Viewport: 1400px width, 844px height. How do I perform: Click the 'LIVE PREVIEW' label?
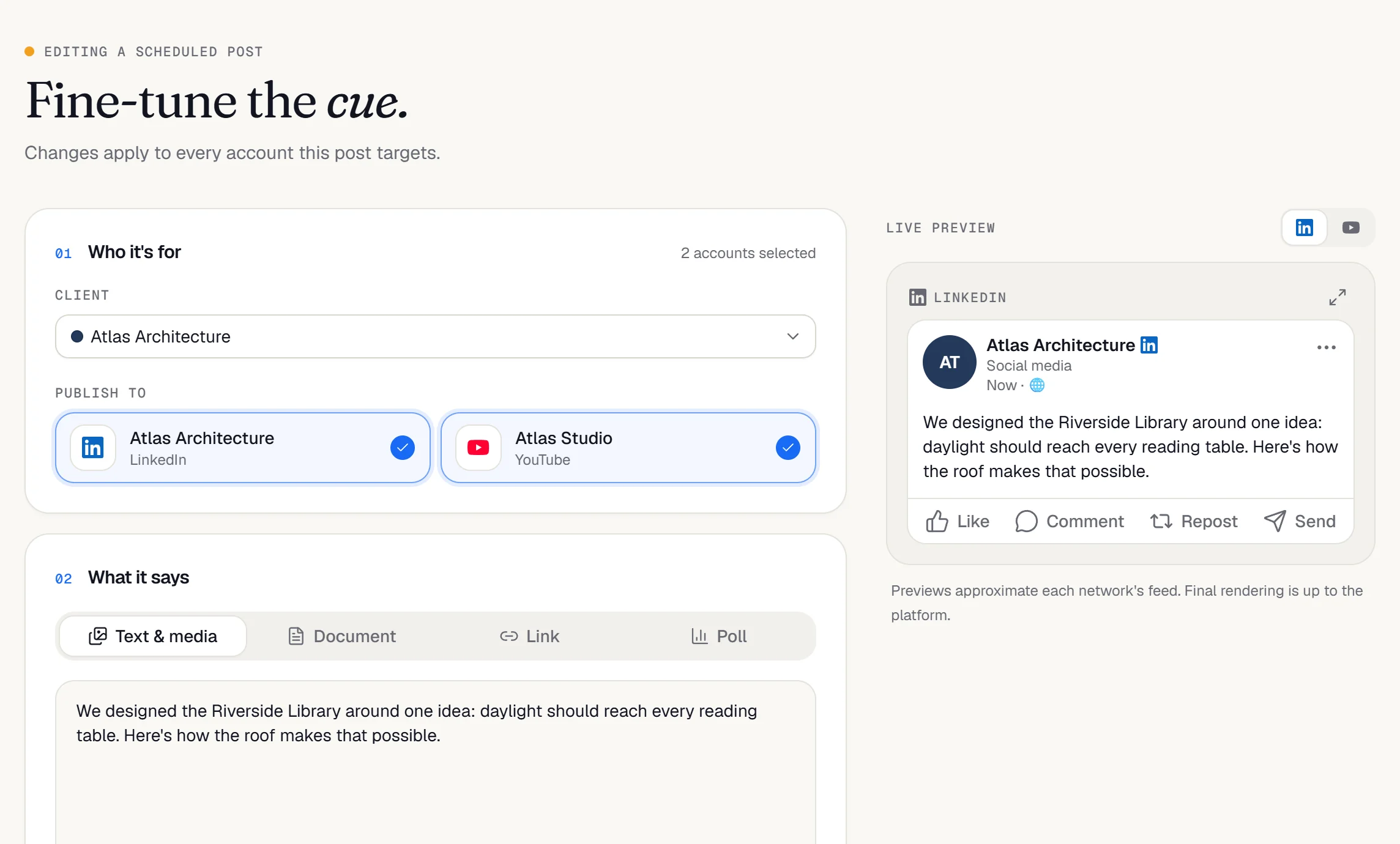(940, 228)
